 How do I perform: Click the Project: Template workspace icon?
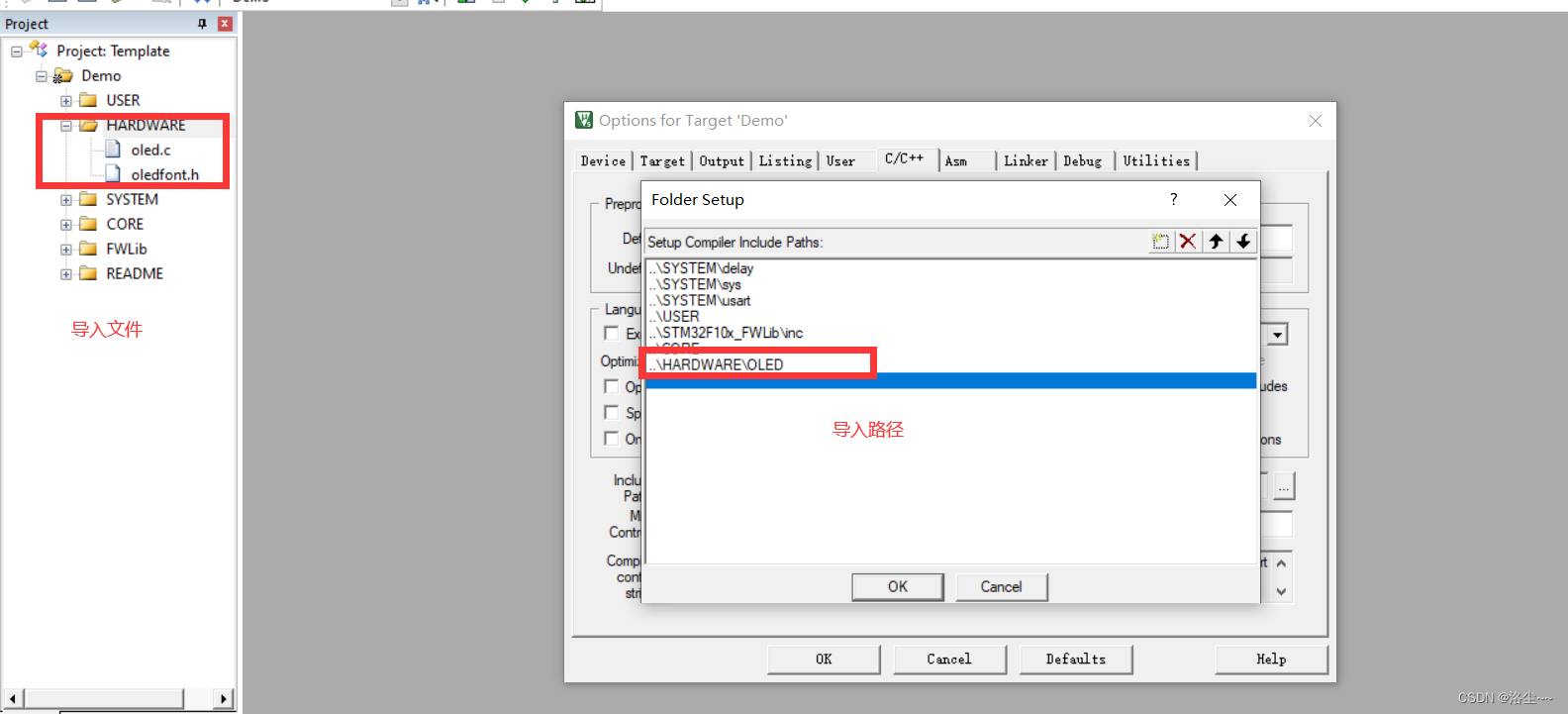[39, 50]
